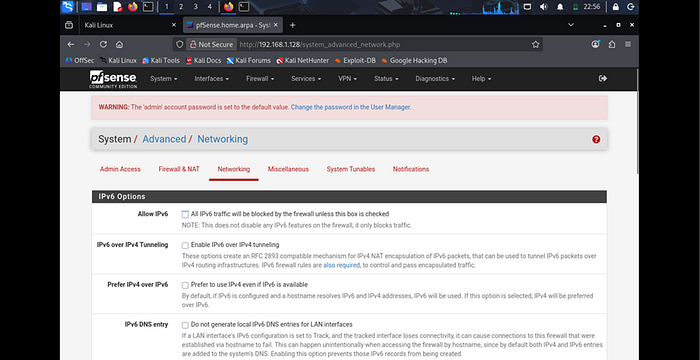Image resolution: width=700 pixels, height=360 pixels.
Task: Expand the VPN menu
Action: point(347,79)
